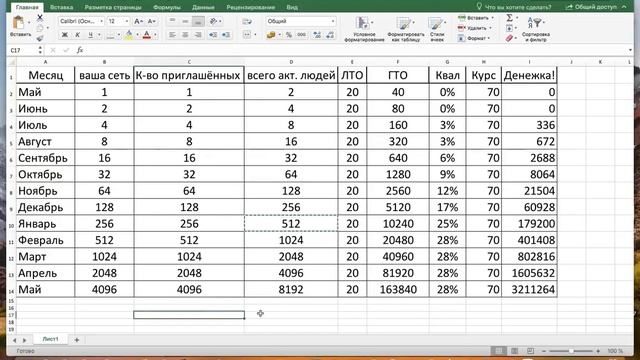640x360 pixels.
Task: Click the zoom slider handle
Action: pos(571,351)
